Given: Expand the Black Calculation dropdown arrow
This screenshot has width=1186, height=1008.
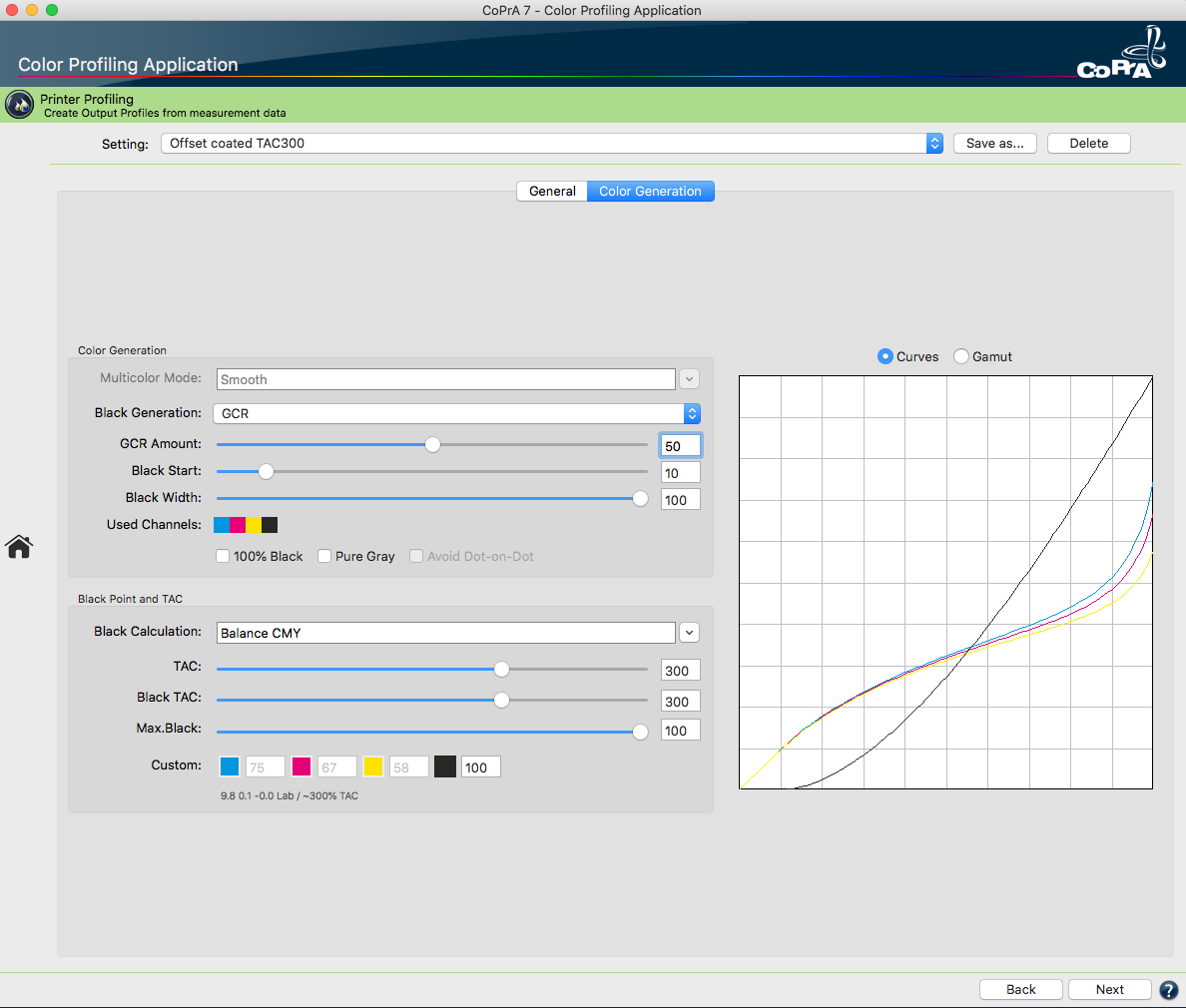Looking at the screenshot, I should [x=689, y=633].
